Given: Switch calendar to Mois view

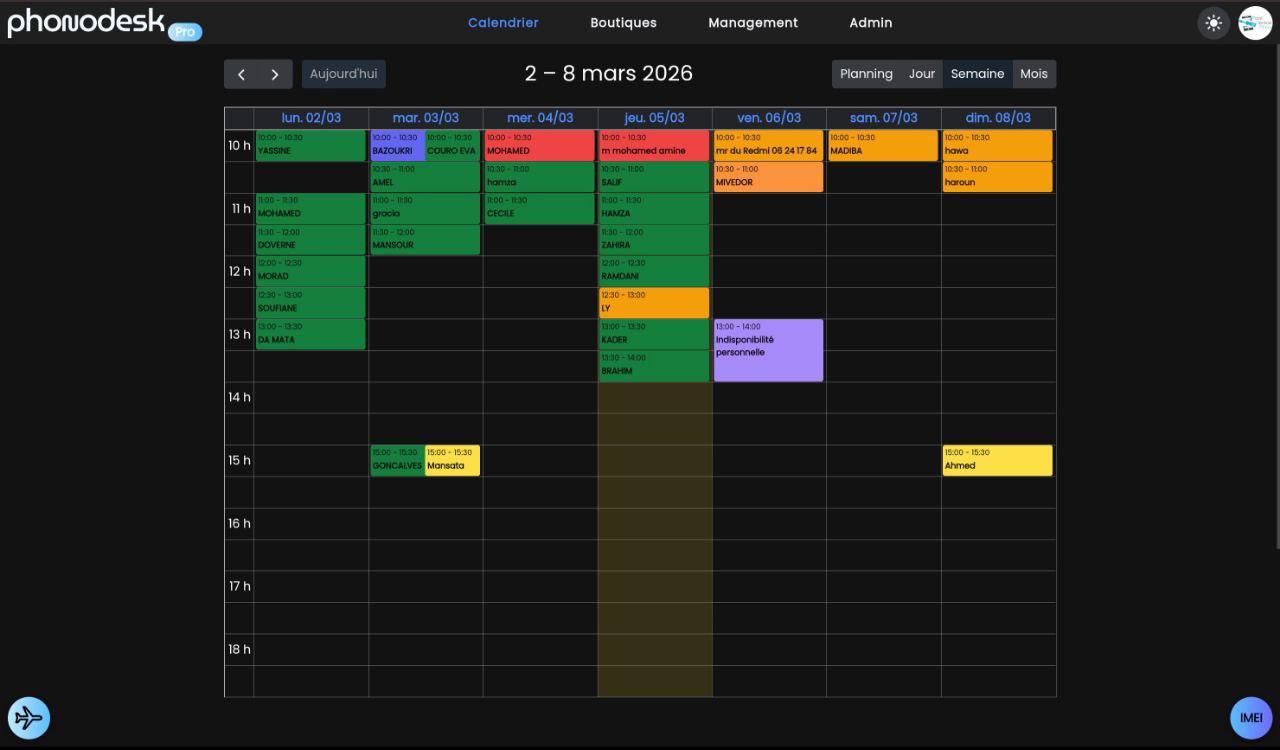Looking at the screenshot, I should click(x=1034, y=73).
